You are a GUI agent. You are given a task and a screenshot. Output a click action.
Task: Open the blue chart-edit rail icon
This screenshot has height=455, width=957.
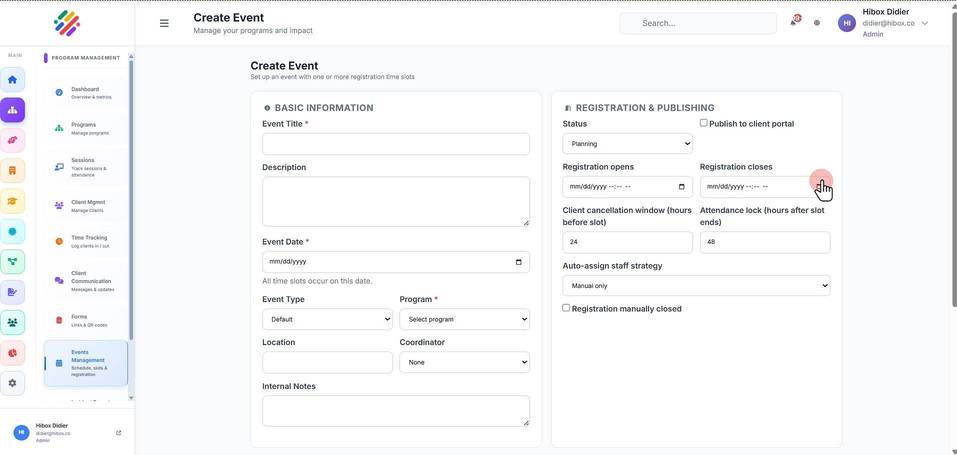tap(12, 292)
